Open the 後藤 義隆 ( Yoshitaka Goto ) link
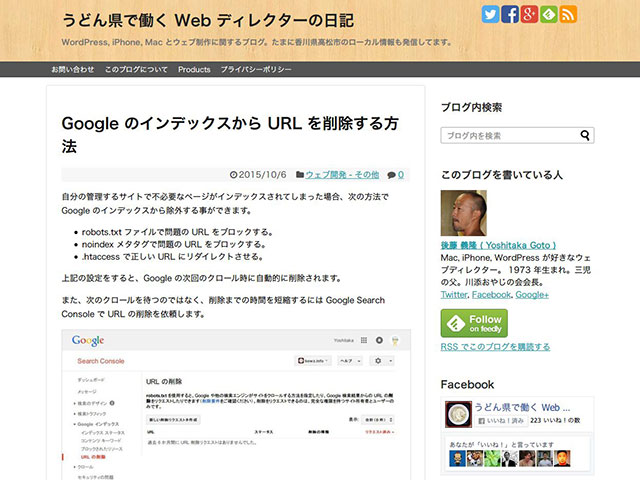Viewport: 640px width, 480px height. [x=498, y=245]
